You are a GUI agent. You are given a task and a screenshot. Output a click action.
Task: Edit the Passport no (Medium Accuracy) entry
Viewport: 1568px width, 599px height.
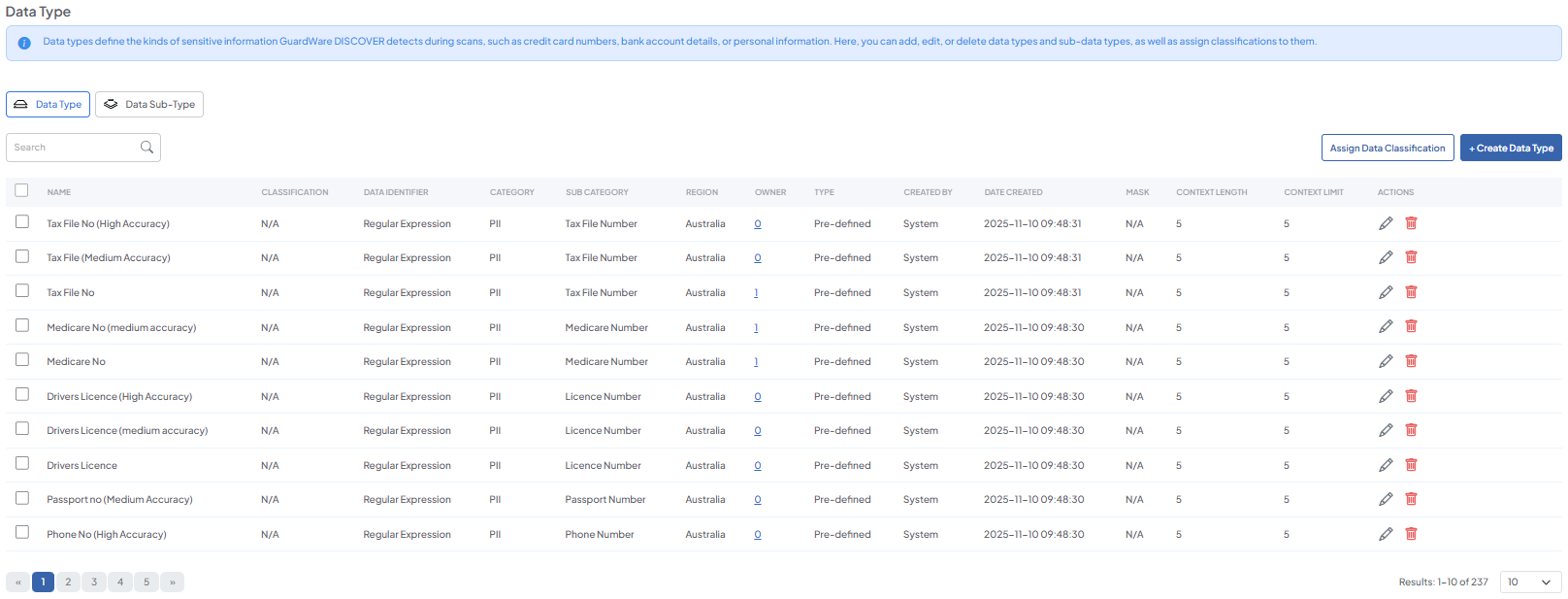coord(1385,499)
